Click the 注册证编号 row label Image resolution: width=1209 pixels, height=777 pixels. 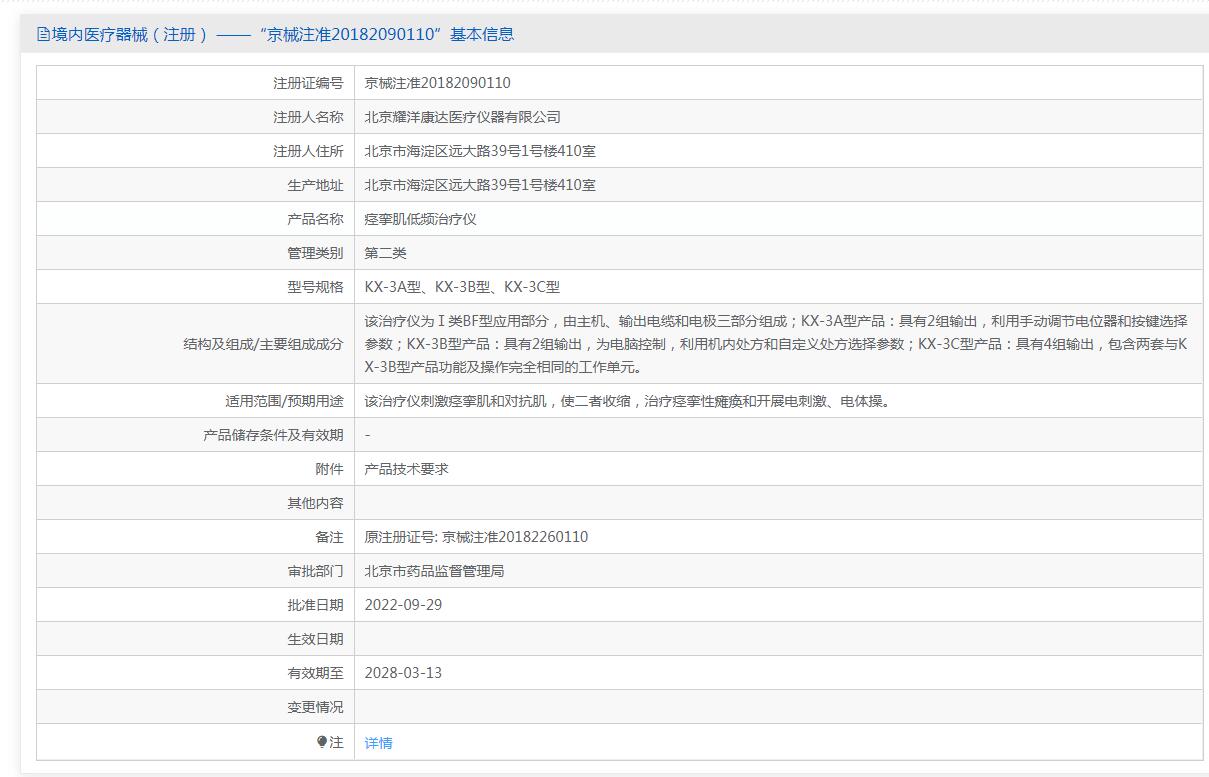tap(308, 83)
